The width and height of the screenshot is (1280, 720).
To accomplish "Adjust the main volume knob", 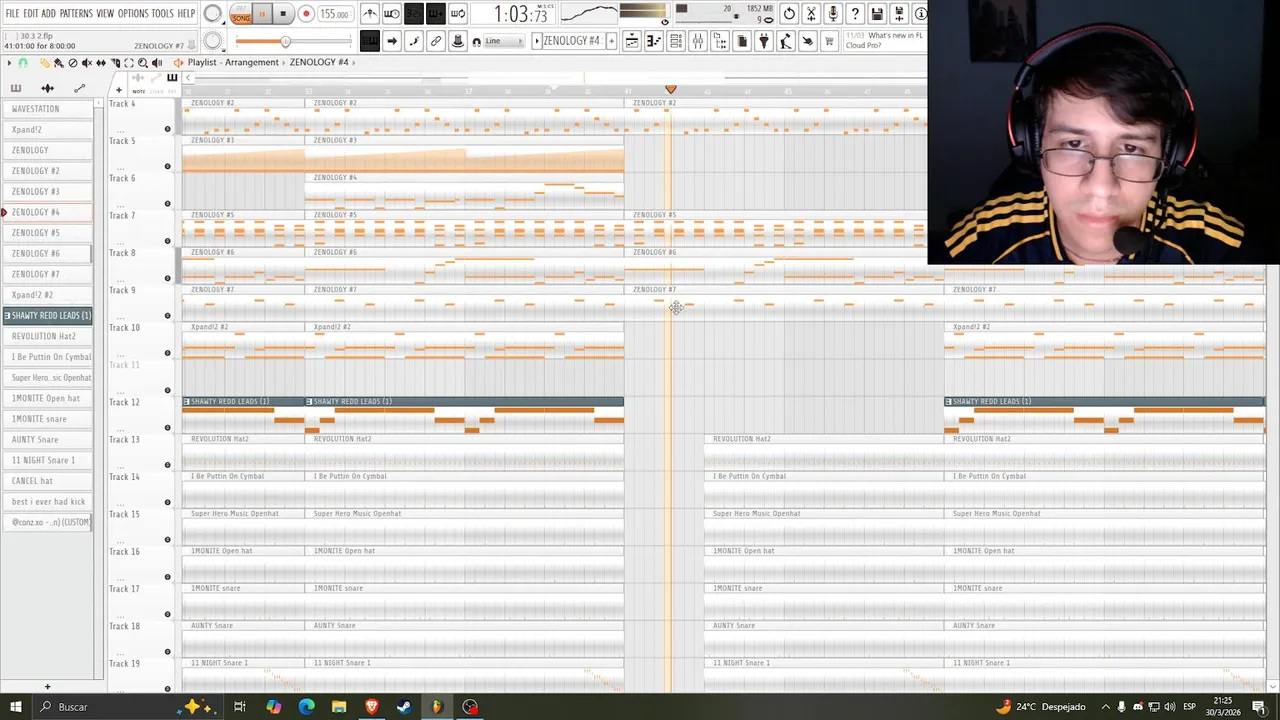I will (x=213, y=14).
